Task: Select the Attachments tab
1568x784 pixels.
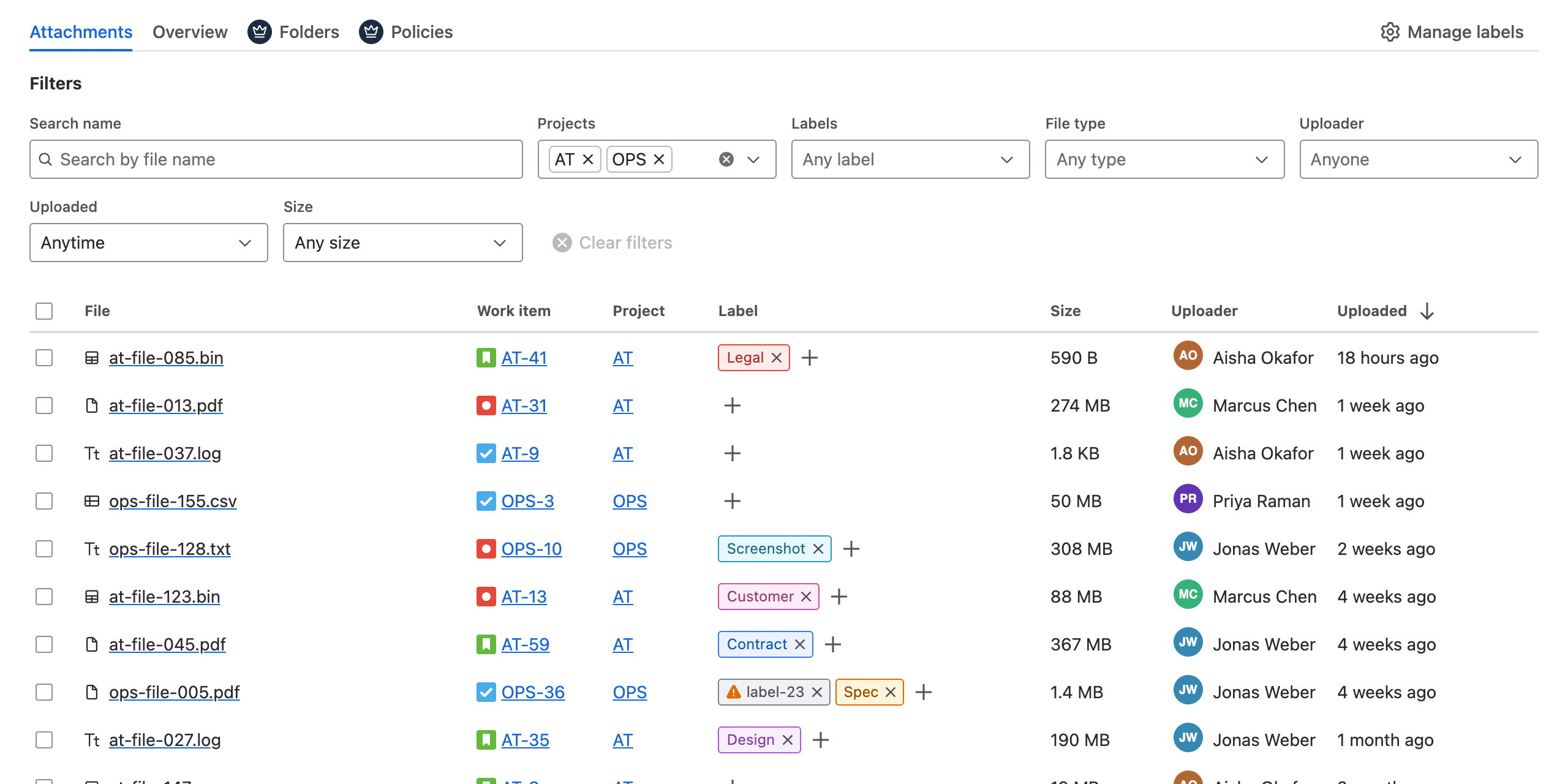Action: tap(81, 32)
